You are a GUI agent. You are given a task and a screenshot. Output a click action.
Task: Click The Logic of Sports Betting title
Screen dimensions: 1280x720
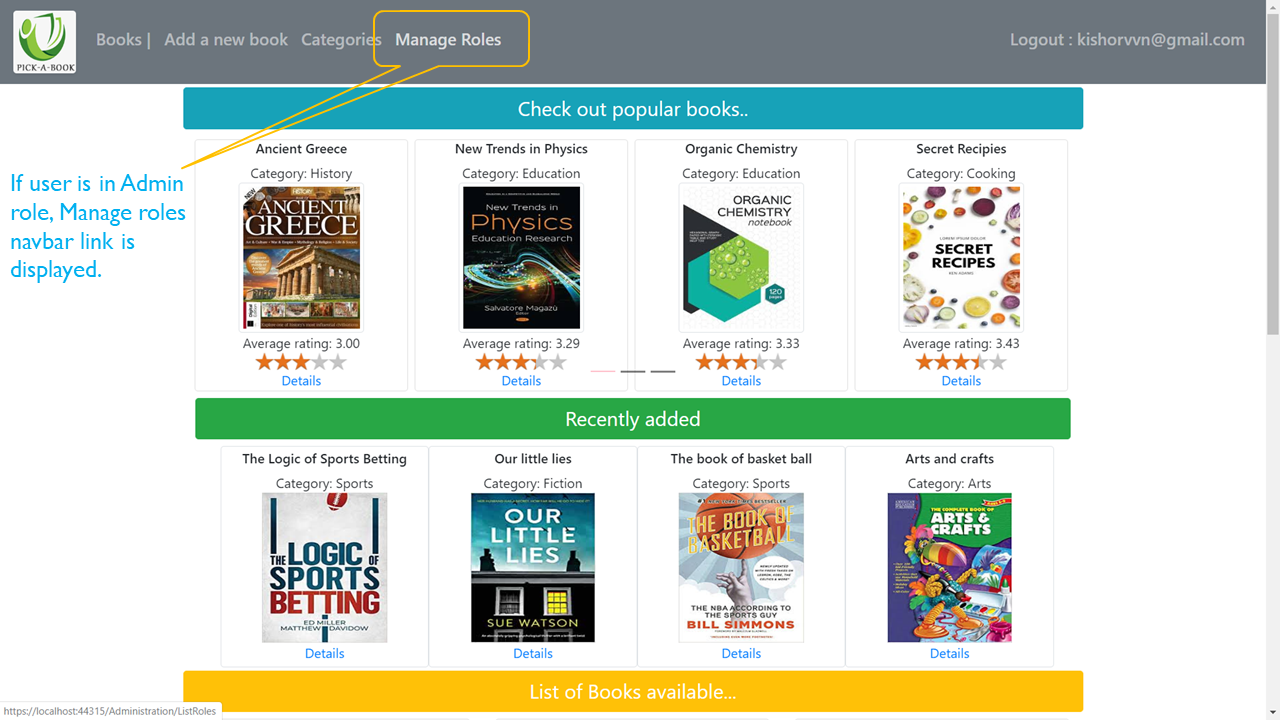[x=324, y=459]
